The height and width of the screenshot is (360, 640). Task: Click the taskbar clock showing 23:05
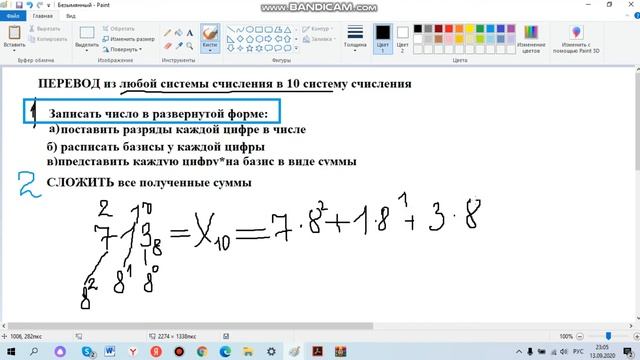(x=602, y=351)
